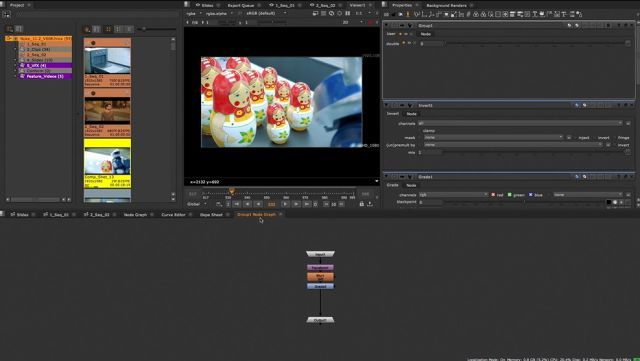The width and height of the screenshot is (640, 361).
Task: Open Grade1 channels rgb dropdown
Action: tap(453, 195)
